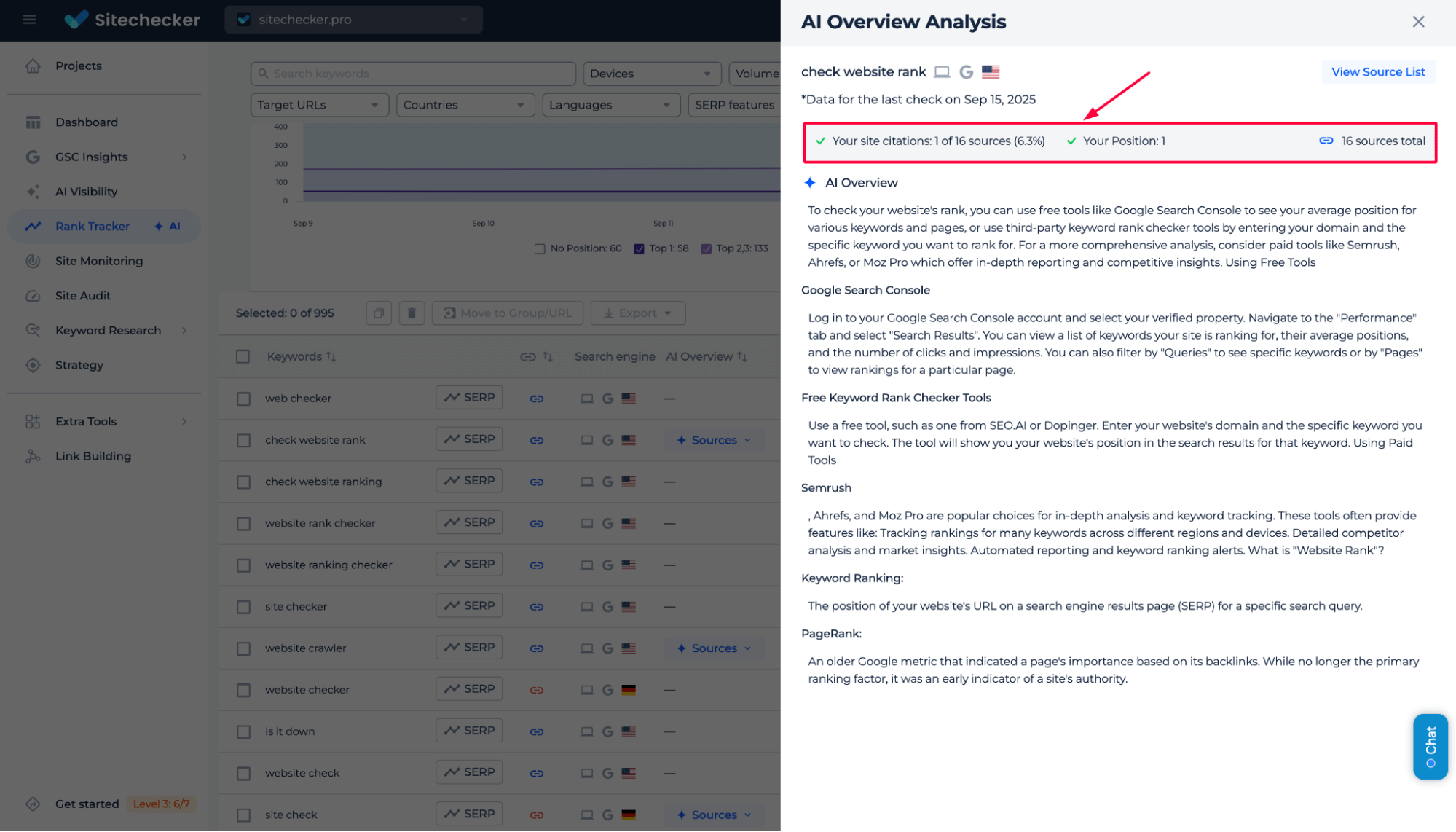Click the sort arrows beside Keywords header

[x=331, y=356]
